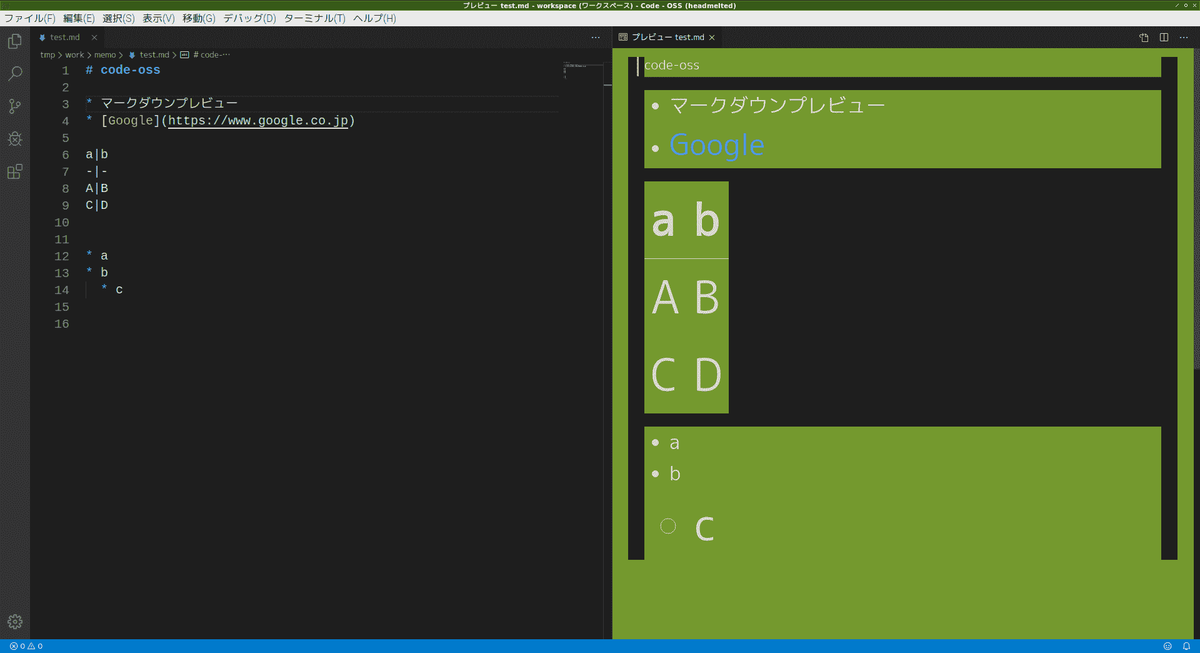
Task: Click the 'c' sub-item in the preview list
Action: 705,527
